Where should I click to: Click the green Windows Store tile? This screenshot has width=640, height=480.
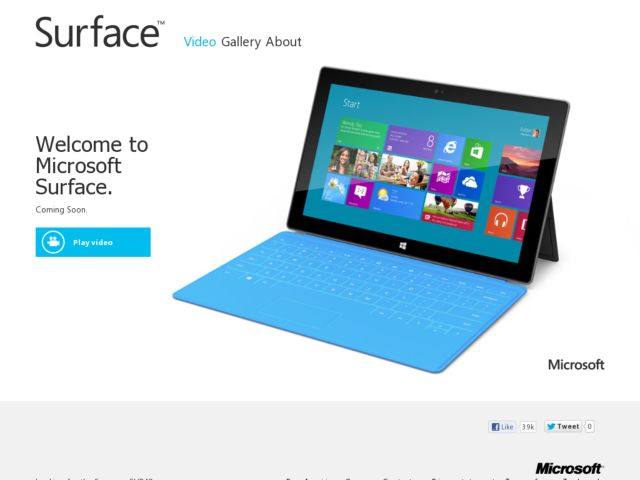(x=476, y=153)
